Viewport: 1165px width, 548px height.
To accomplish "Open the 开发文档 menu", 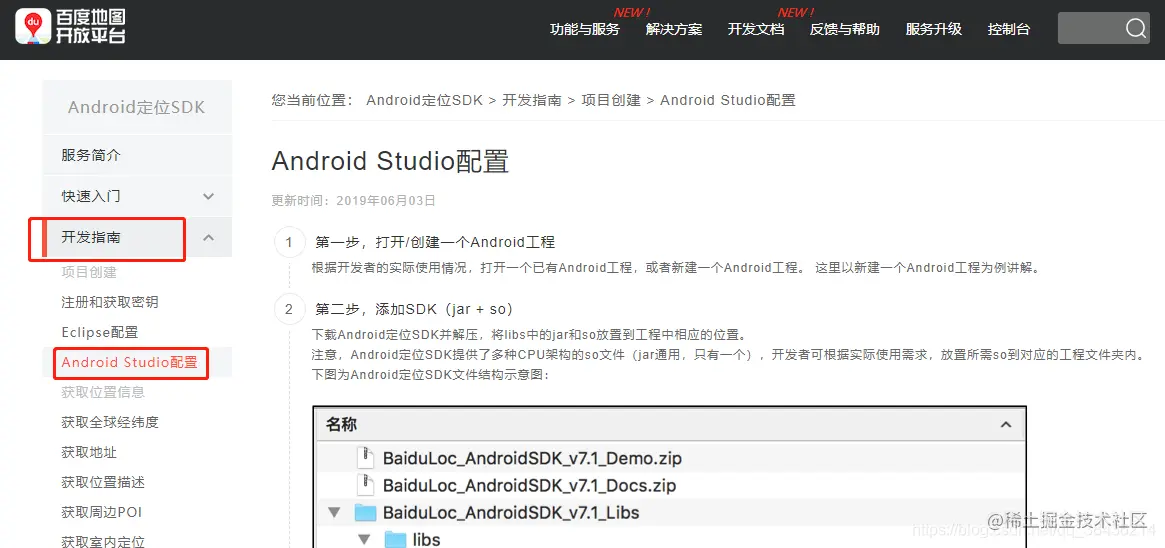I will (756, 30).
